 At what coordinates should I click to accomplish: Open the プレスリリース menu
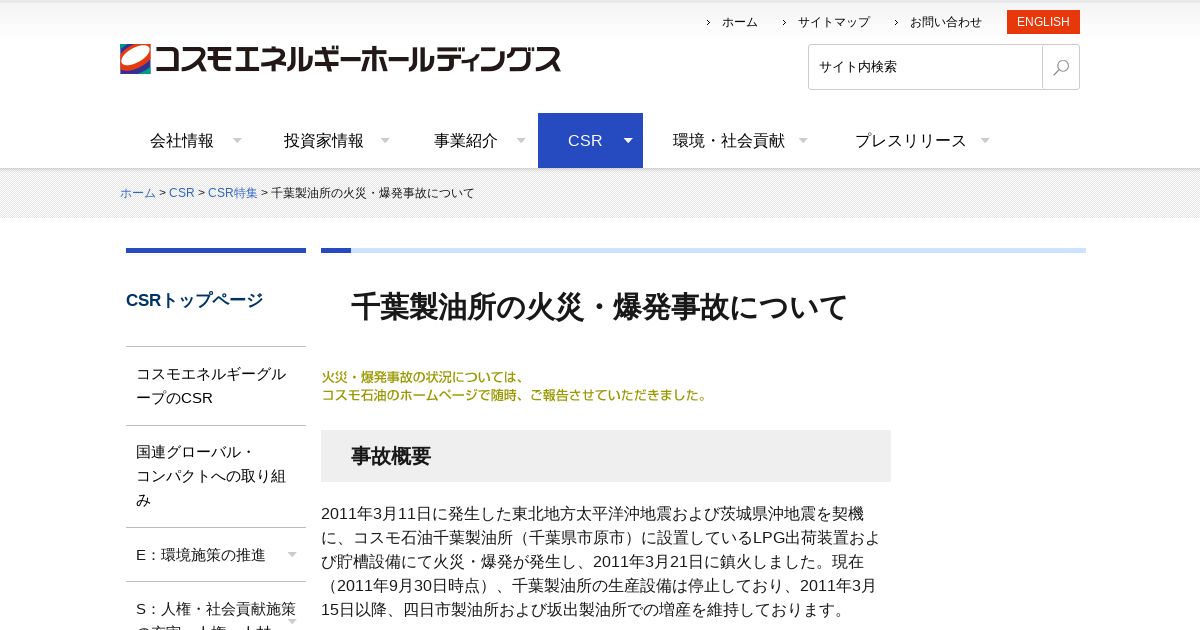pos(911,141)
